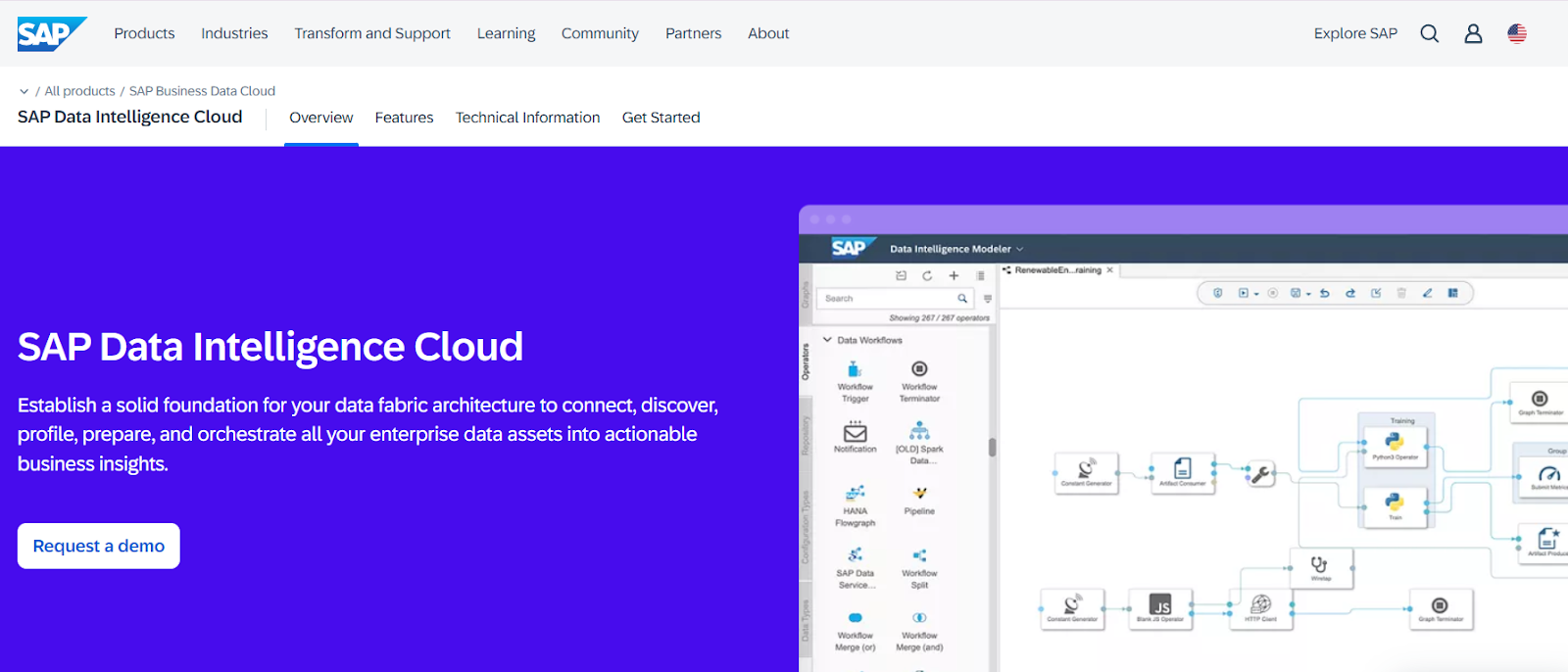Open the save button dropdown arrow in the Modeler toolbar
The image size is (1568, 672).
[1308, 294]
